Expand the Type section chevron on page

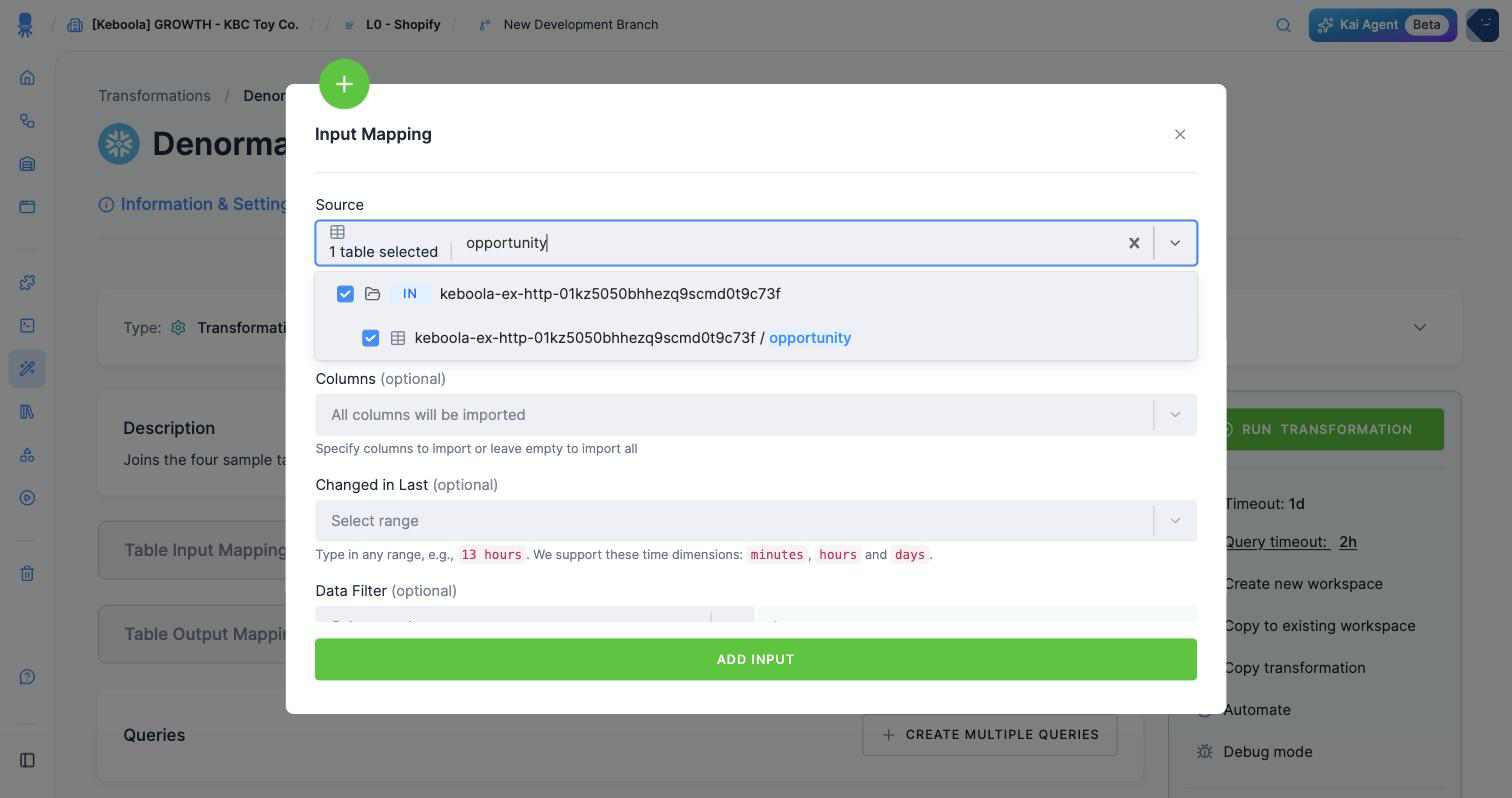[1419, 328]
